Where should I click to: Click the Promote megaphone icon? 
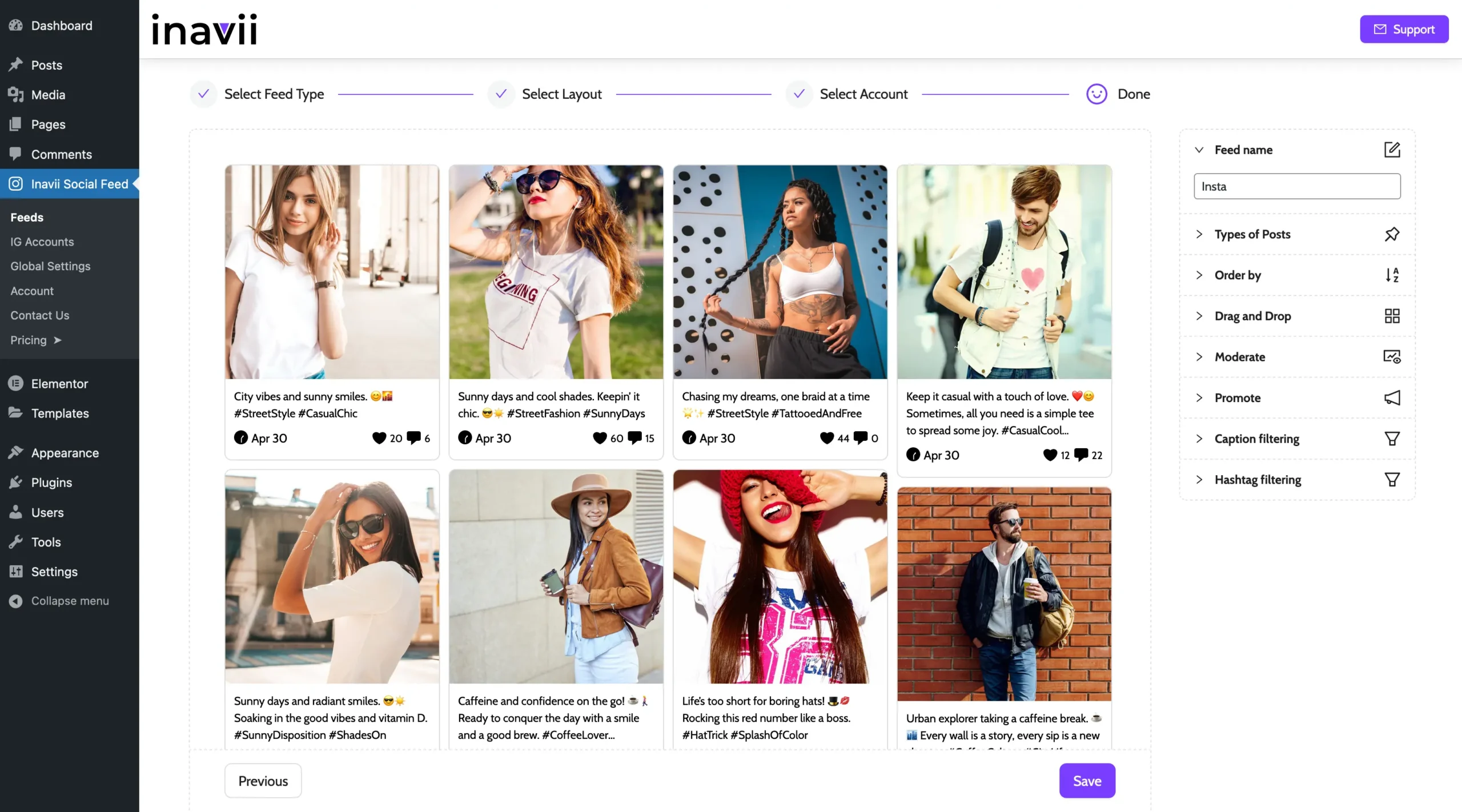(x=1392, y=398)
